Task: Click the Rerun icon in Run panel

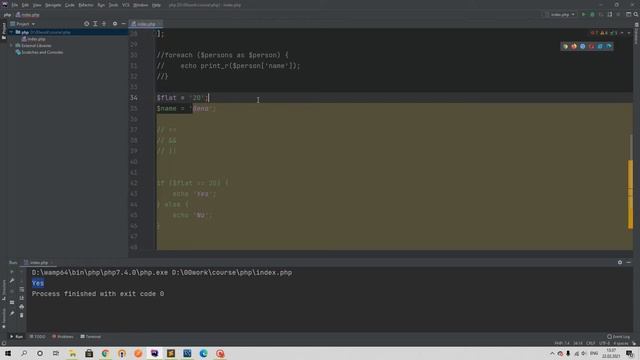Action: coord(12,272)
